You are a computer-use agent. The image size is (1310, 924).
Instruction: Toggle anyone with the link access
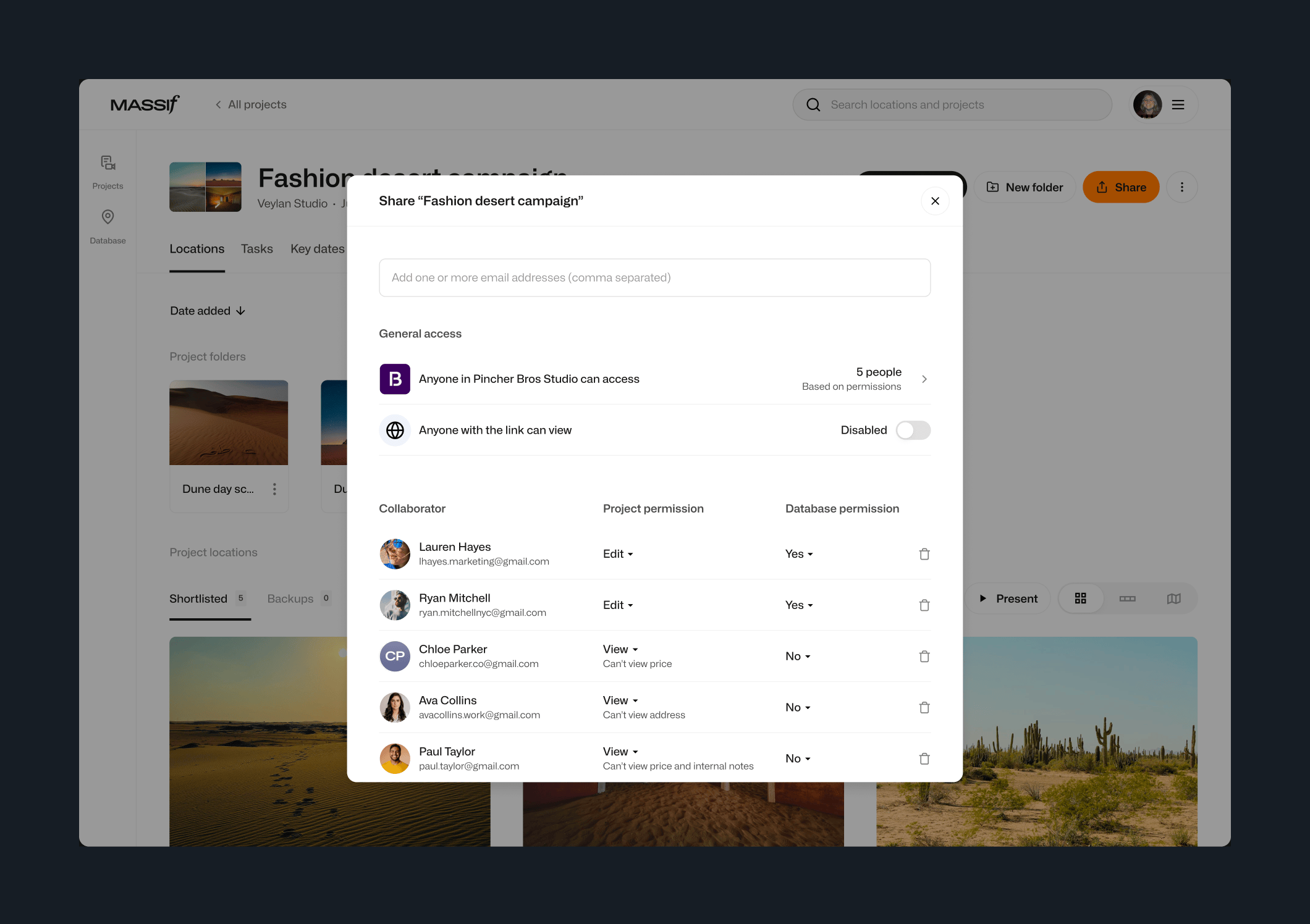[913, 430]
